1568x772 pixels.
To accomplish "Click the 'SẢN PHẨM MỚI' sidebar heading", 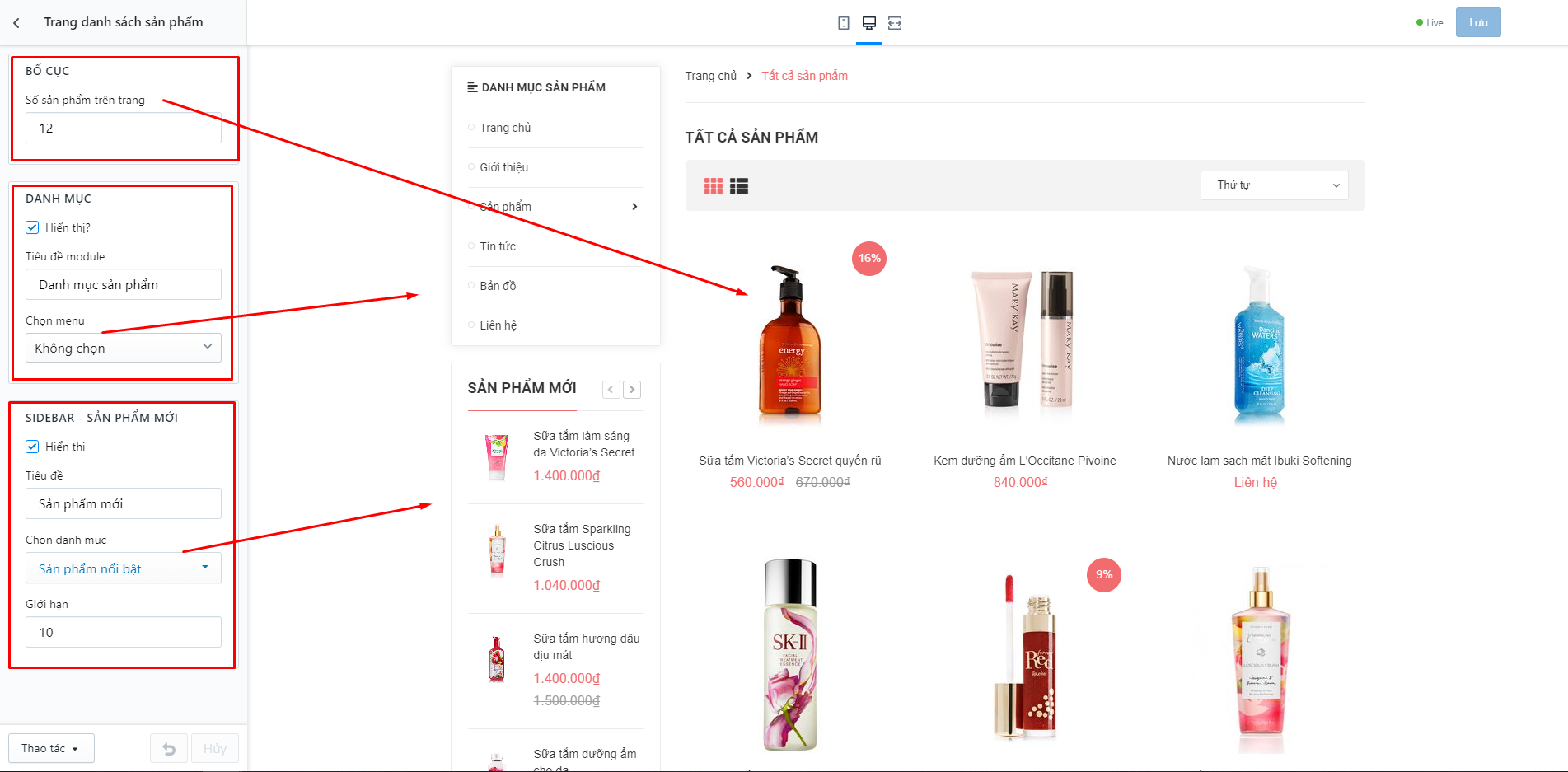I will pyautogui.click(x=522, y=388).
